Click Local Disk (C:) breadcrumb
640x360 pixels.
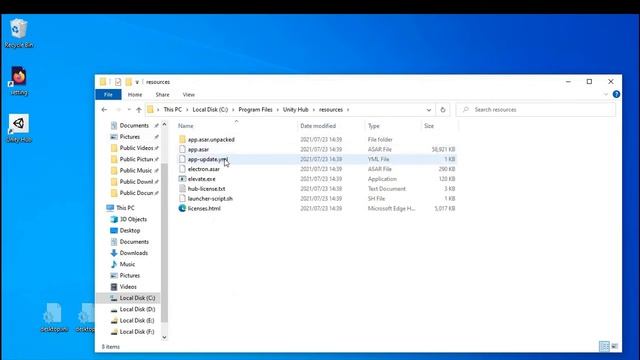[x=210, y=109]
